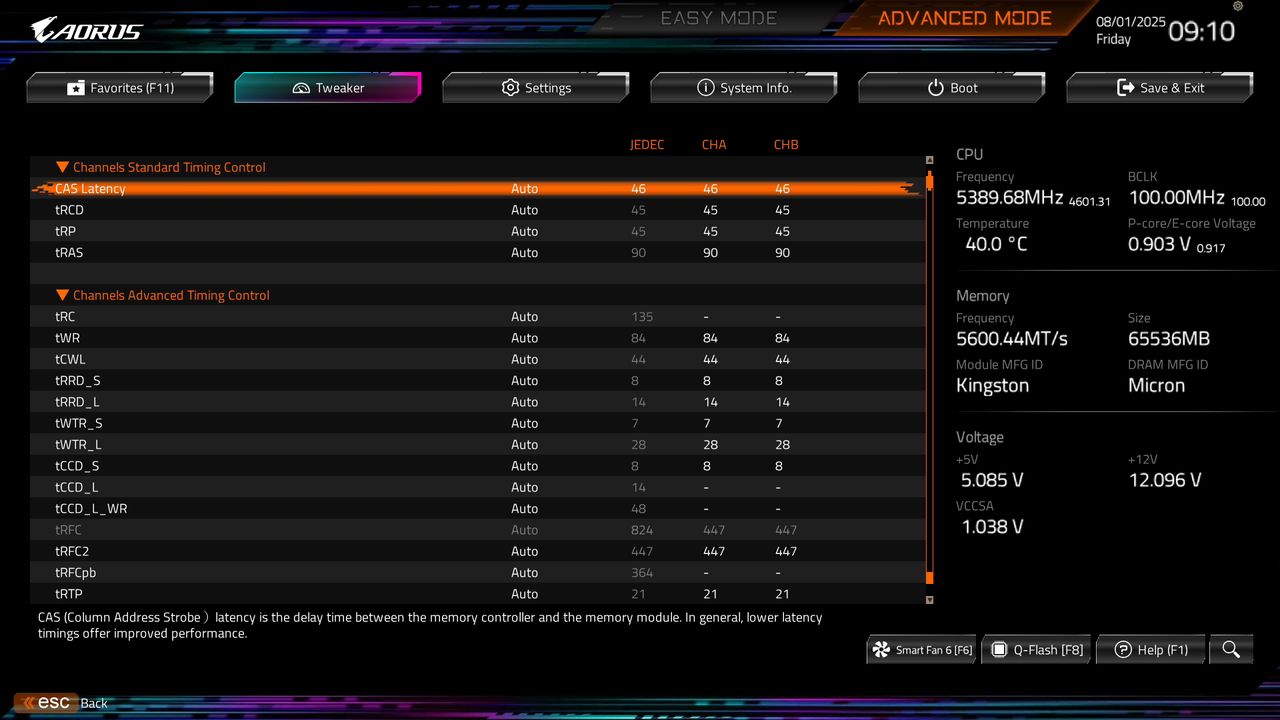Image resolution: width=1280 pixels, height=720 pixels.
Task: Switch to Easy Mode
Action: (719, 18)
